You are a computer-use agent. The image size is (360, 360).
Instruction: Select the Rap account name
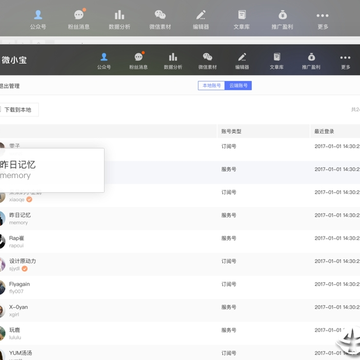click(17, 238)
